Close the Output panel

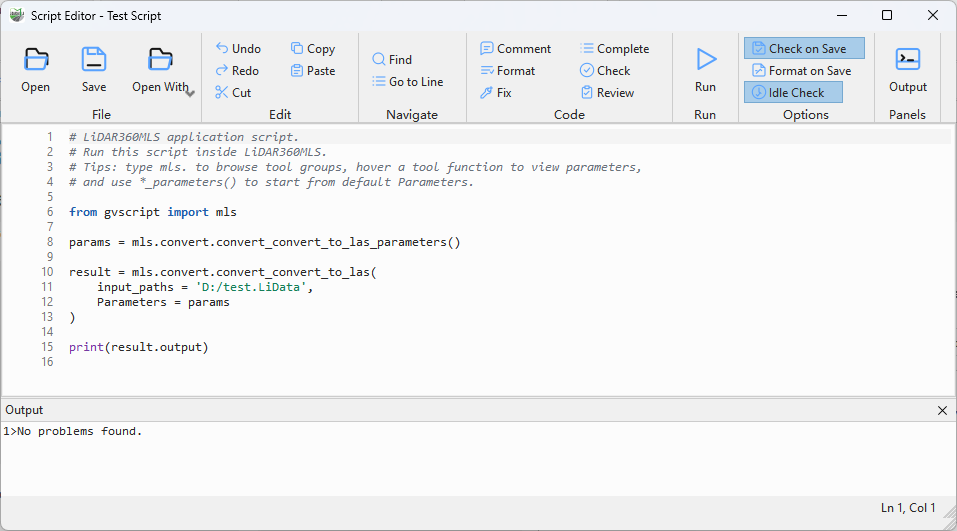(942, 411)
